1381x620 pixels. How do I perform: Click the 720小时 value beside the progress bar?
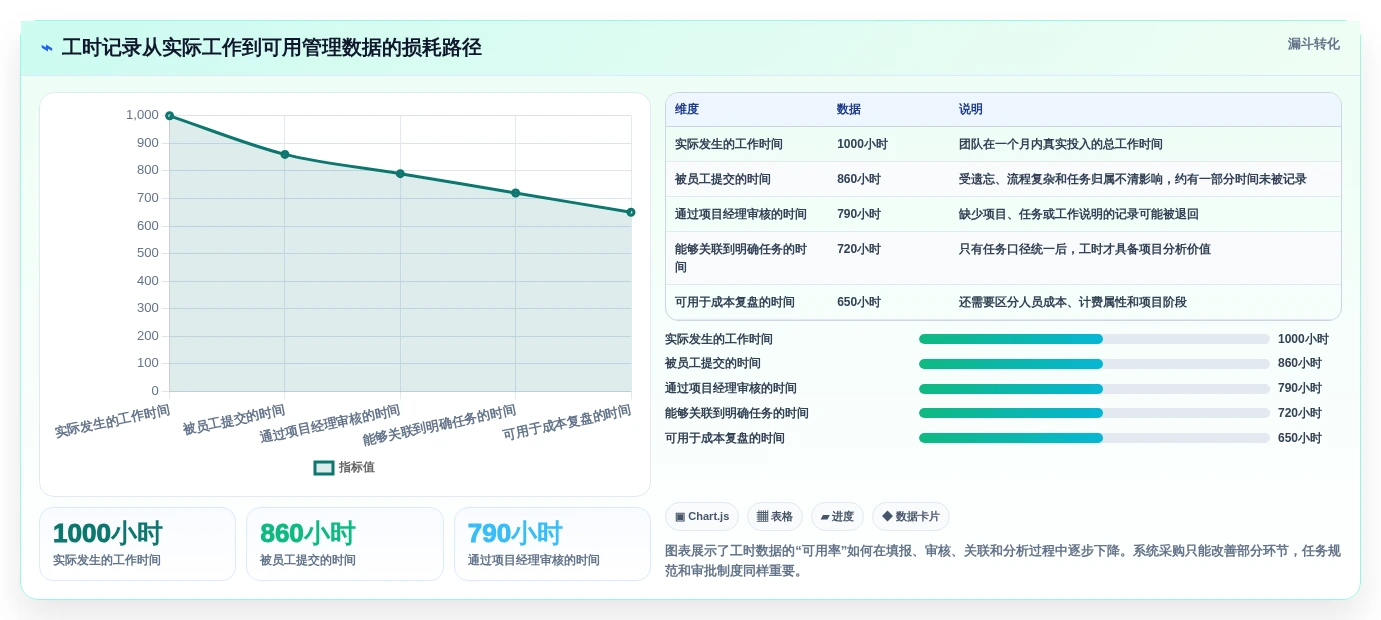(x=1300, y=413)
